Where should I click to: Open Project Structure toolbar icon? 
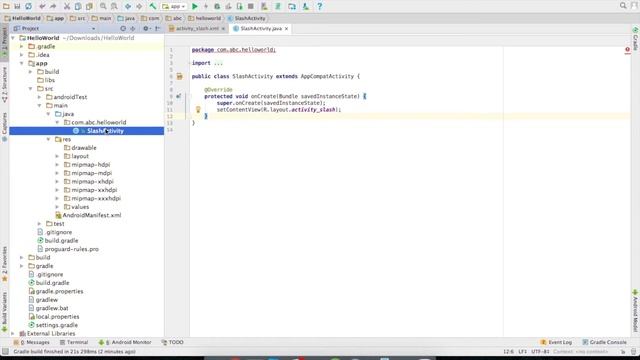(x=291, y=6)
